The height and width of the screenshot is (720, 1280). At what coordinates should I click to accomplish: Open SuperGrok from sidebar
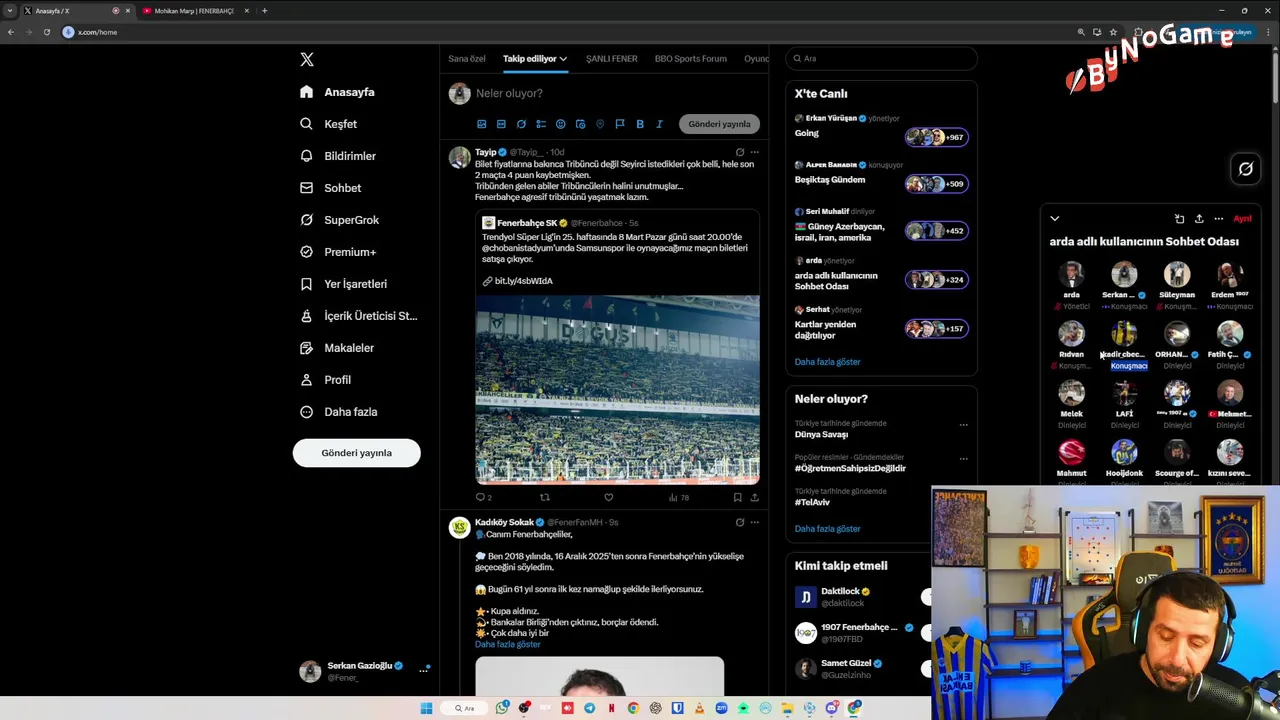click(x=340, y=220)
